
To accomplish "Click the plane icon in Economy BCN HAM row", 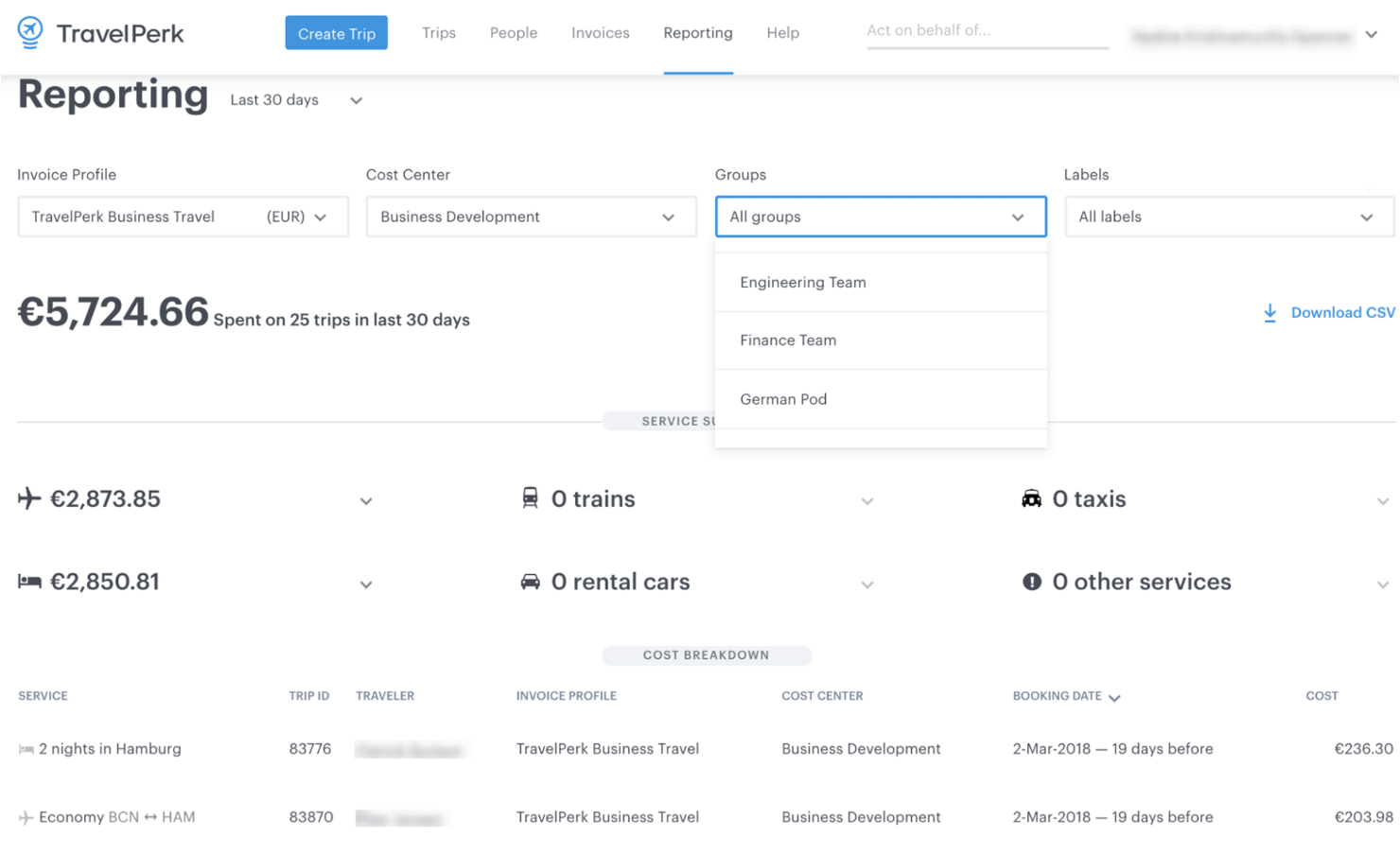I will pos(26,817).
